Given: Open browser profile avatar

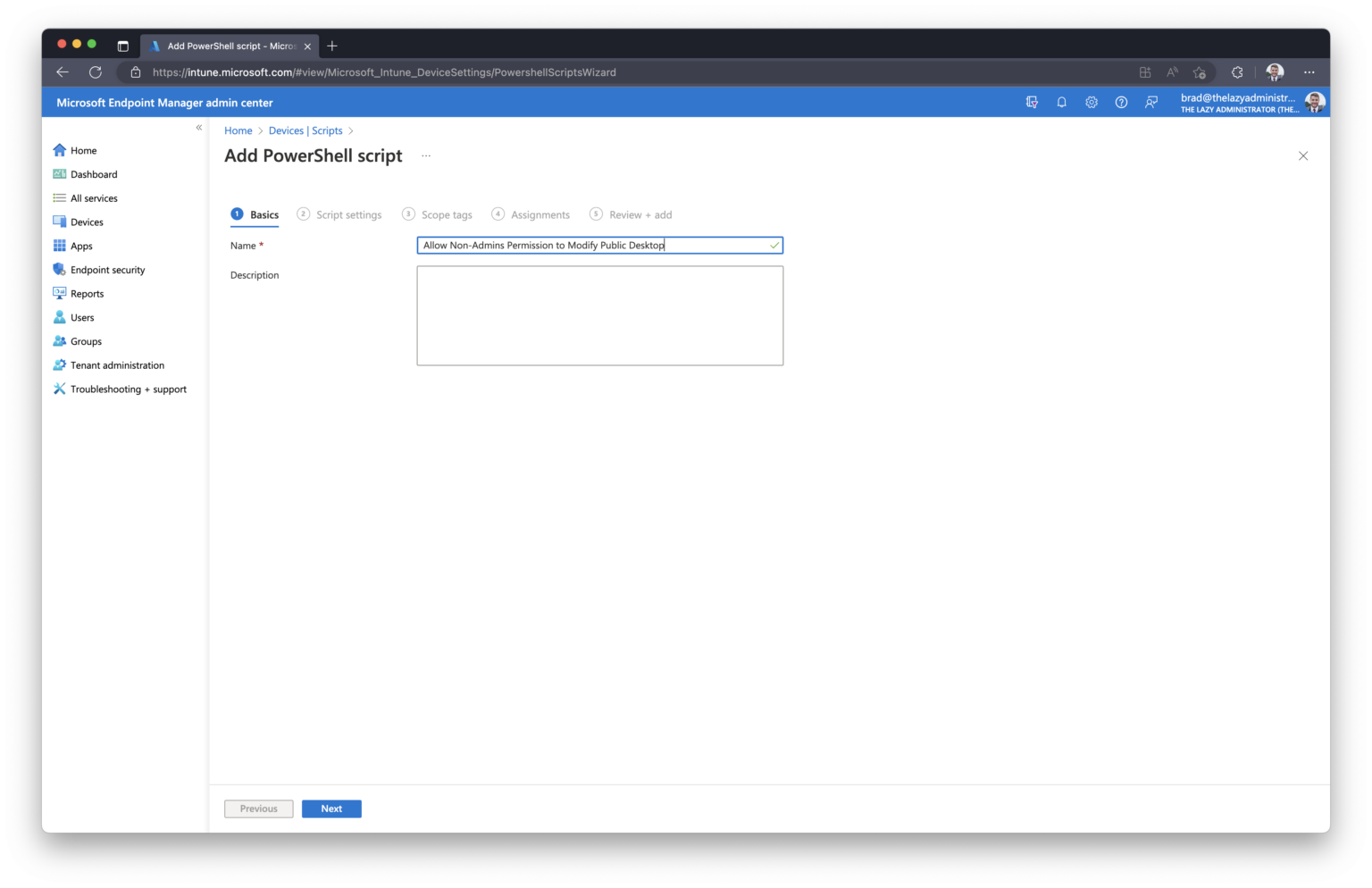Looking at the screenshot, I should (x=1275, y=72).
